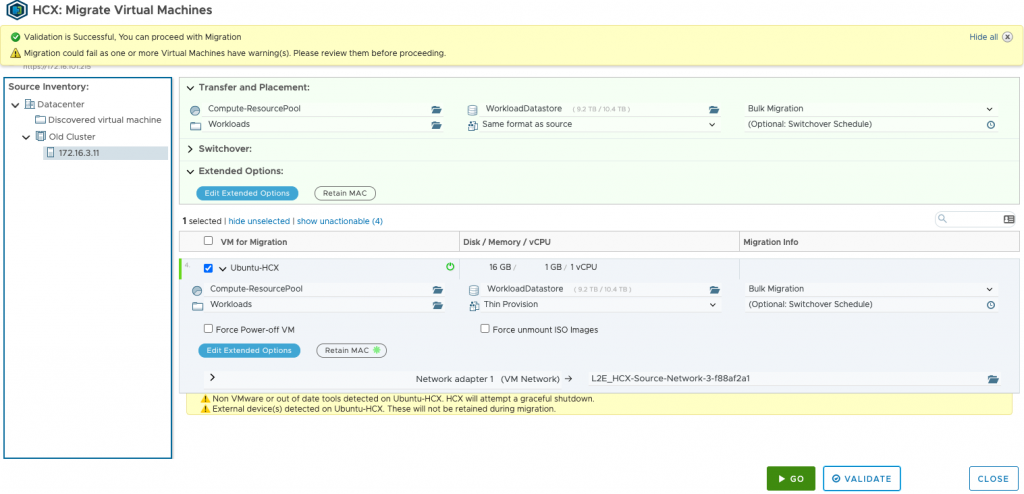Click top Workloads folder outline icon
Image resolution: width=1024 pixels, height=494 pixels.
[195, 125]
